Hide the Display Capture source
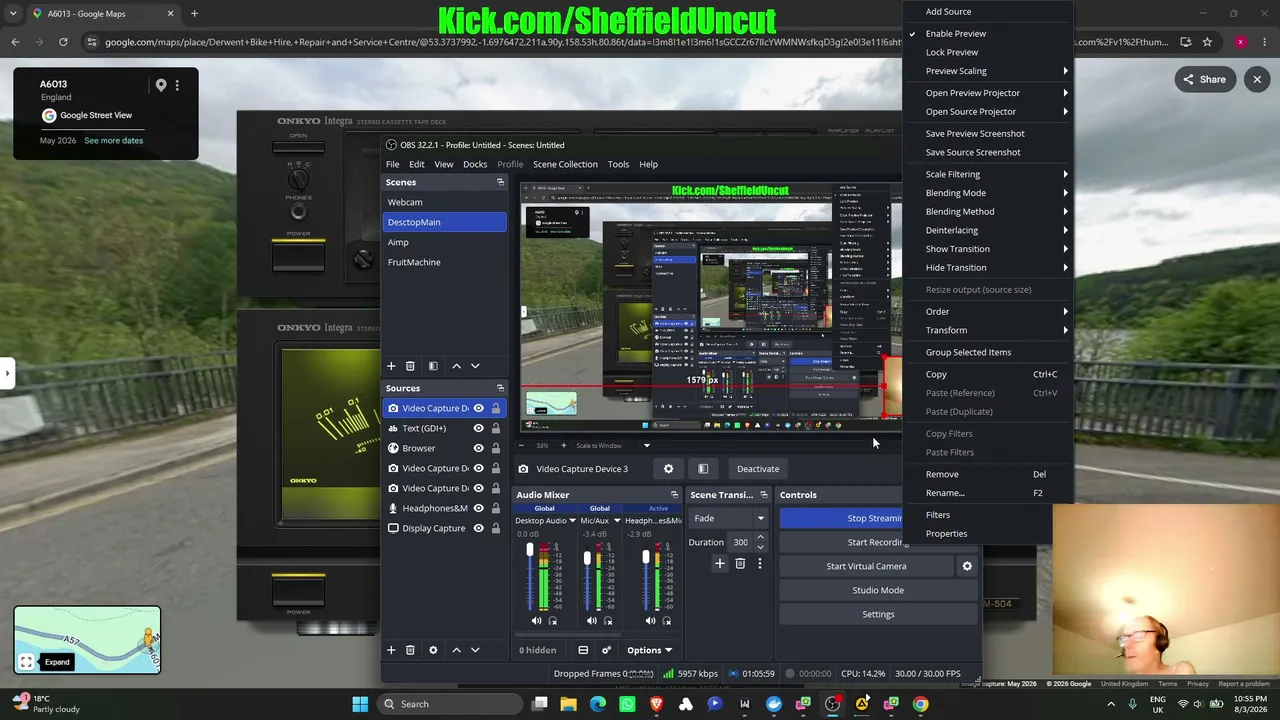 (479, 528)
